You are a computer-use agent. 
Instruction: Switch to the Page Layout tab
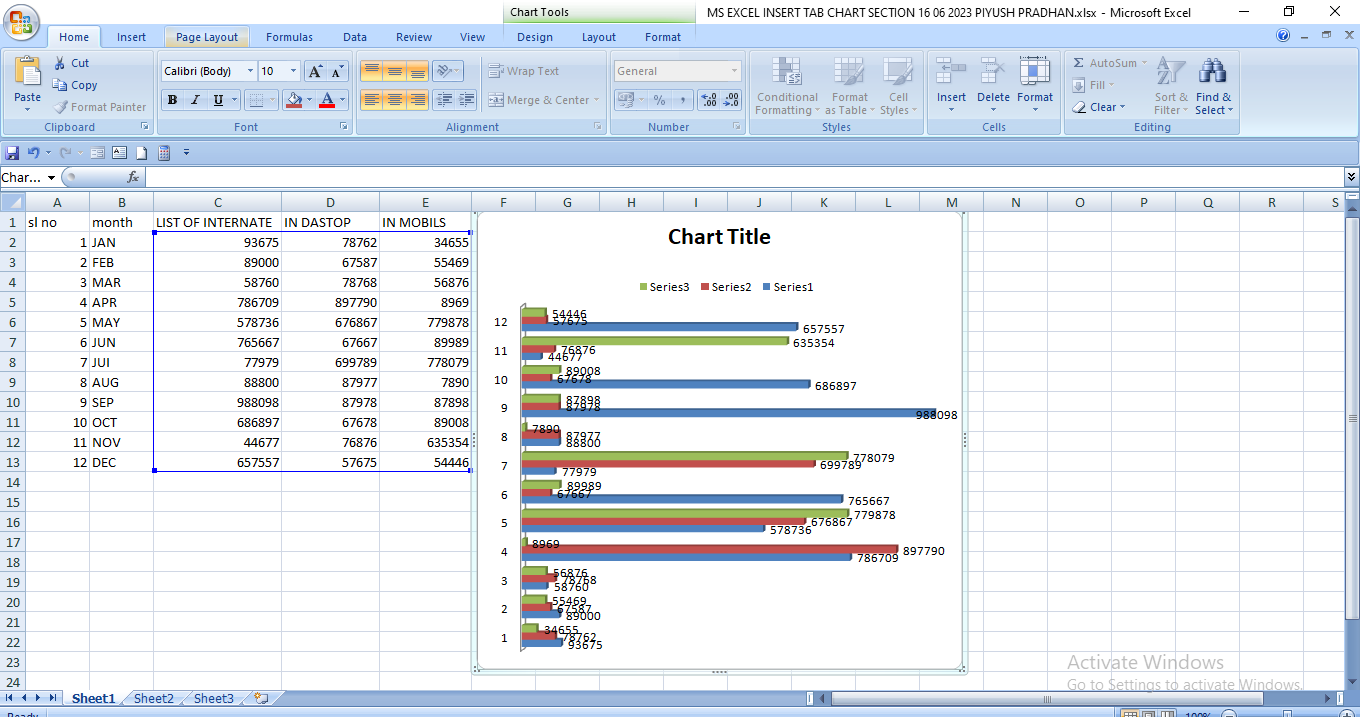click(x=207, y=37)
